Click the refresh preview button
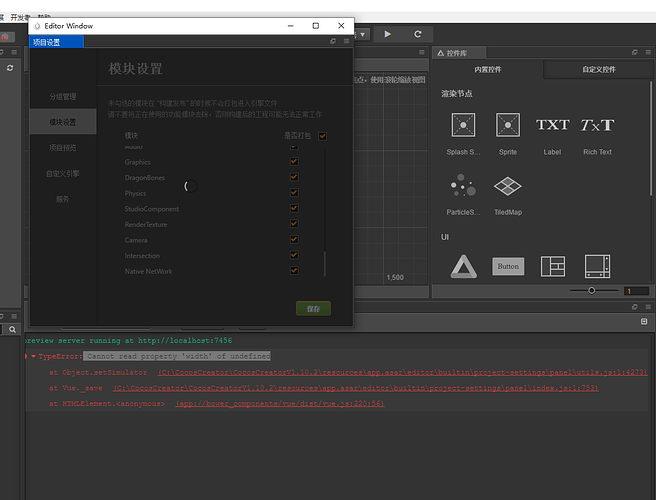656x500 pixels. (417, 34)
